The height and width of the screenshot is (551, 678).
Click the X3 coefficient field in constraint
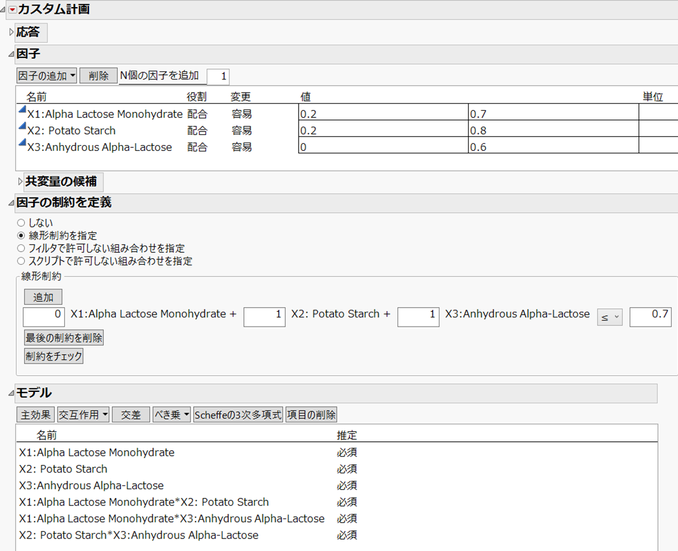[418, 317]
